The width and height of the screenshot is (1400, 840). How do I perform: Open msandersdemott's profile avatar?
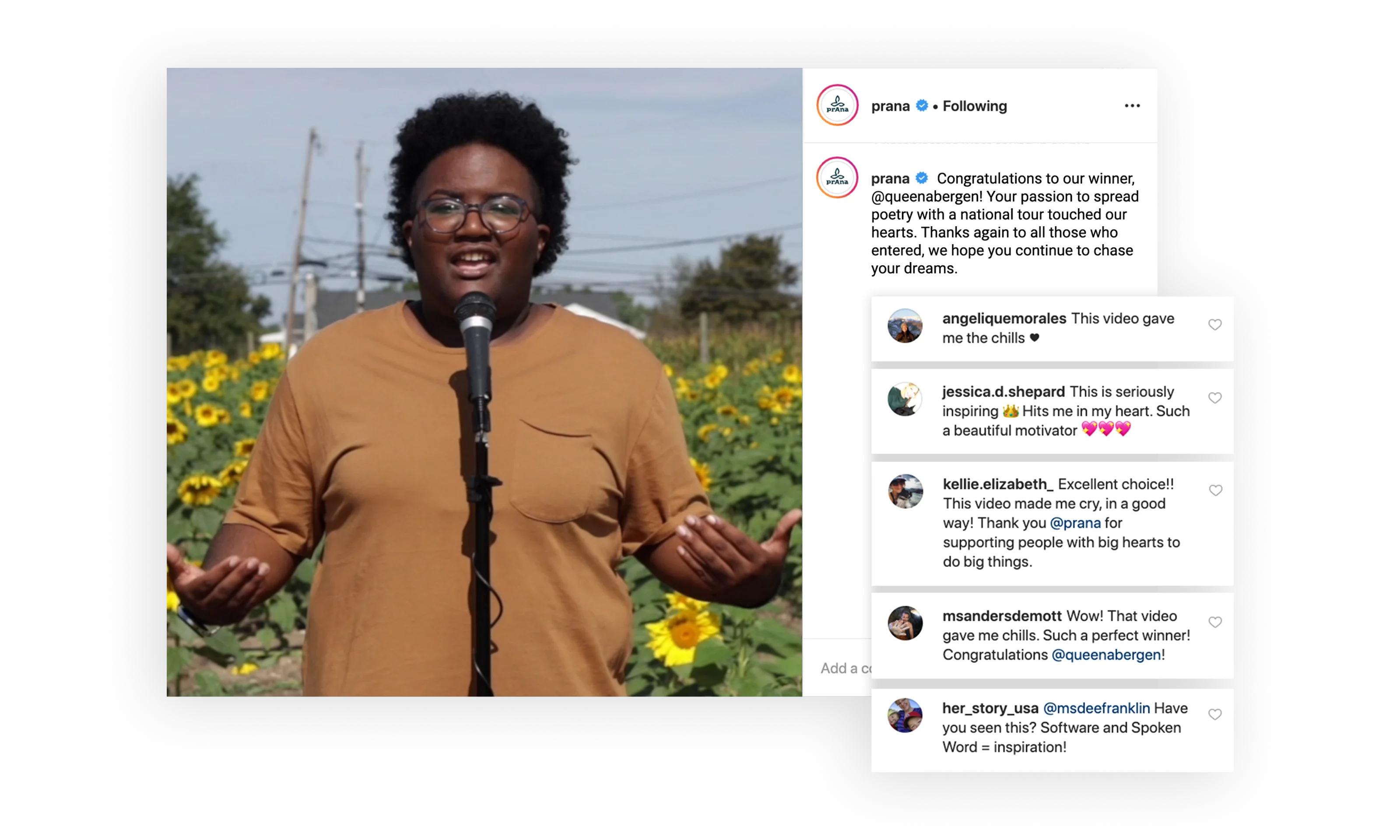coord(905,623)
